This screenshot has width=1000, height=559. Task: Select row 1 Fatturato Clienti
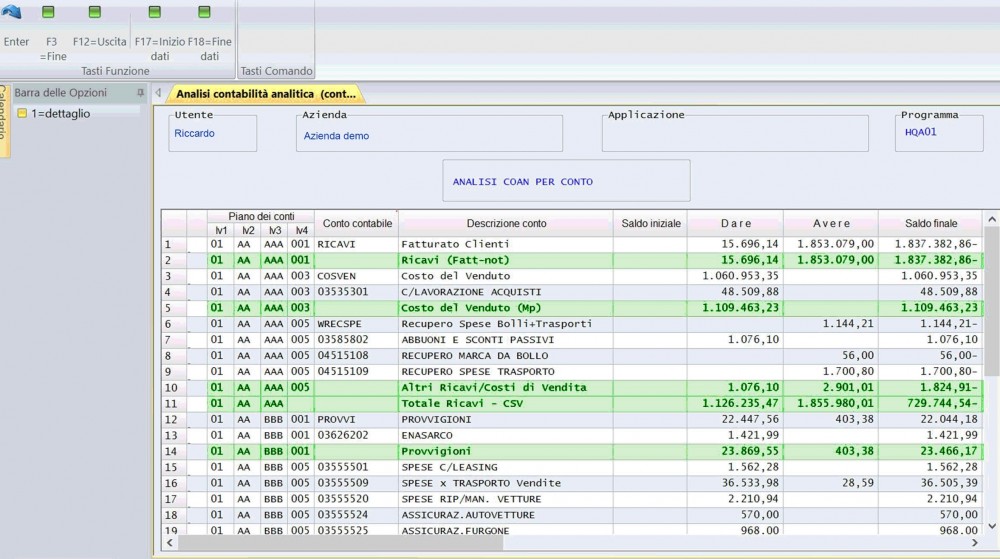click(x=455, y=244)
